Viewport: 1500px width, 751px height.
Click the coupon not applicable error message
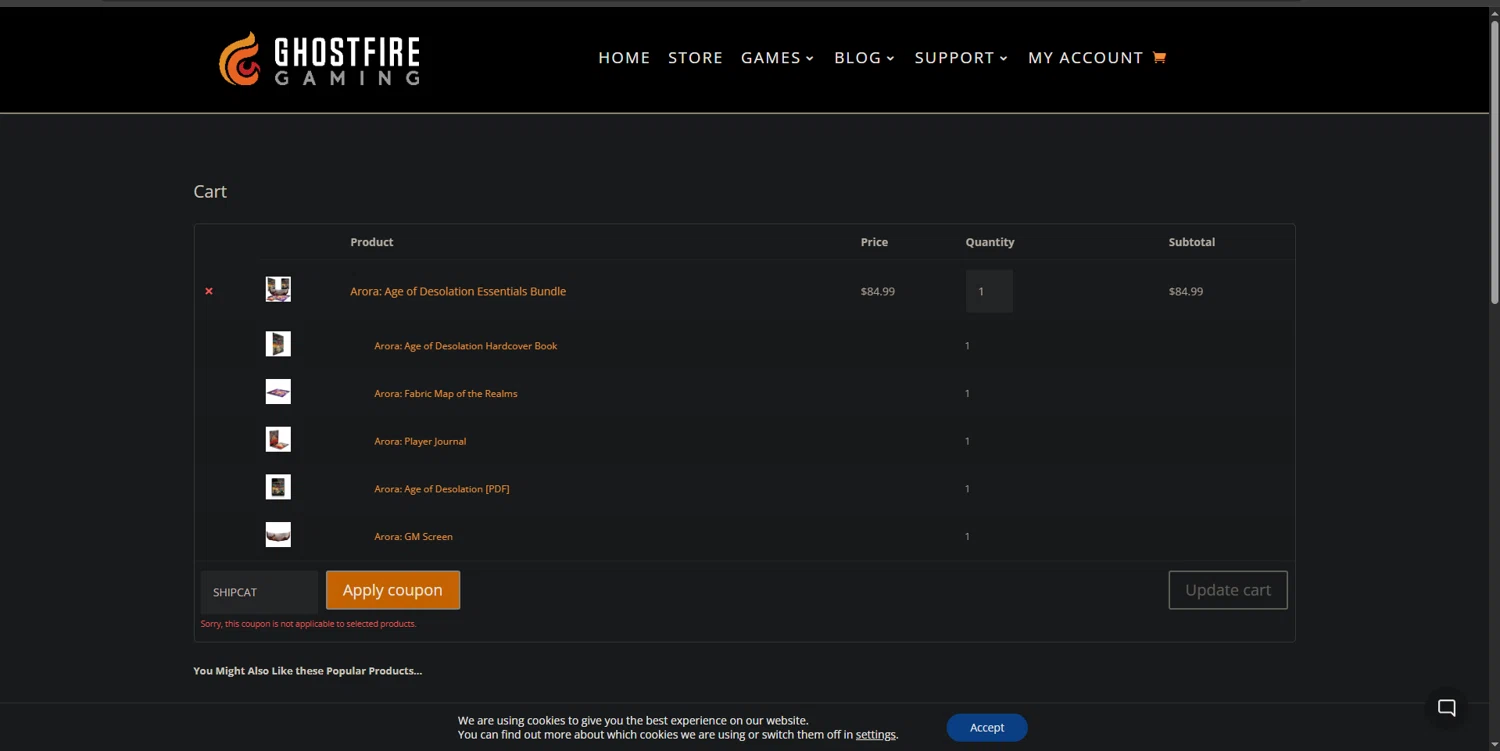308,624
